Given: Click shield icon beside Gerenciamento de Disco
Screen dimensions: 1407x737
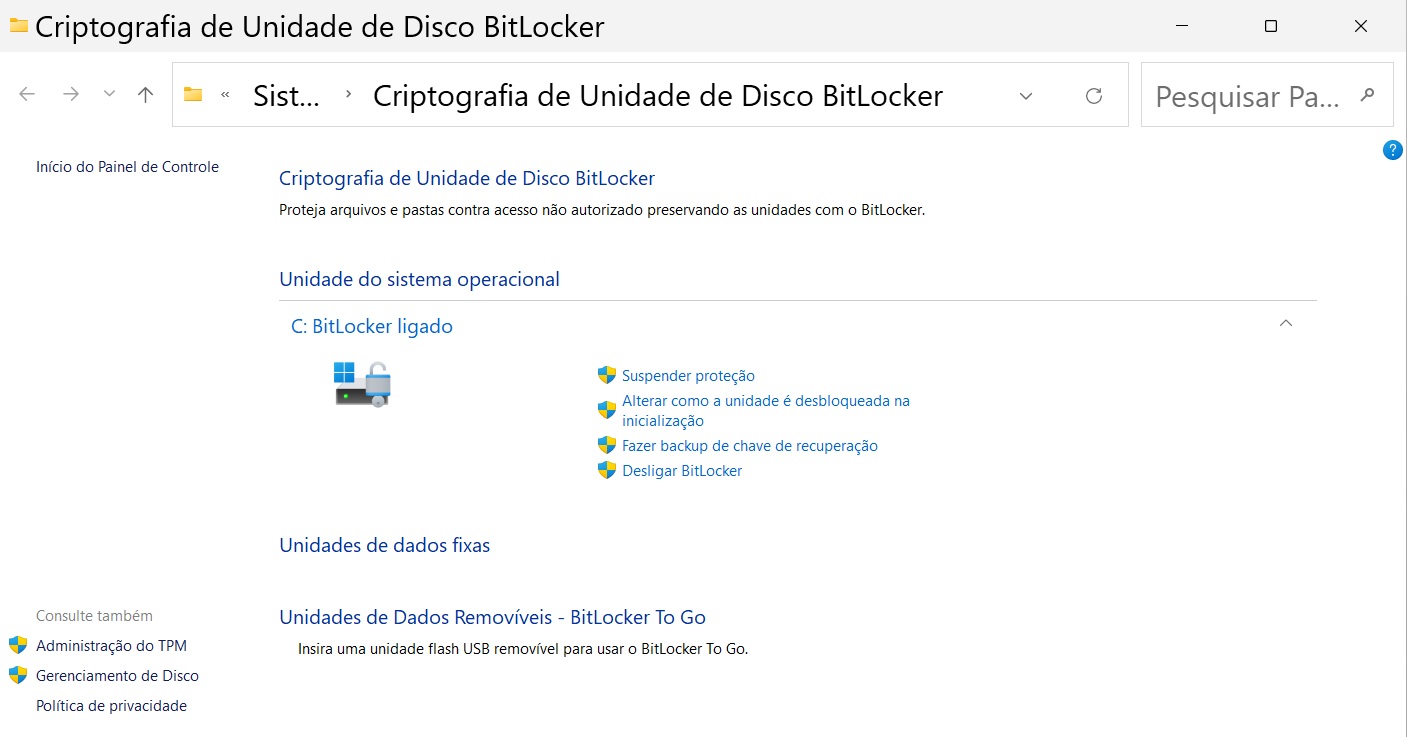Looking at the screenshot, I should pyautogui.click(x=18, y=675).
